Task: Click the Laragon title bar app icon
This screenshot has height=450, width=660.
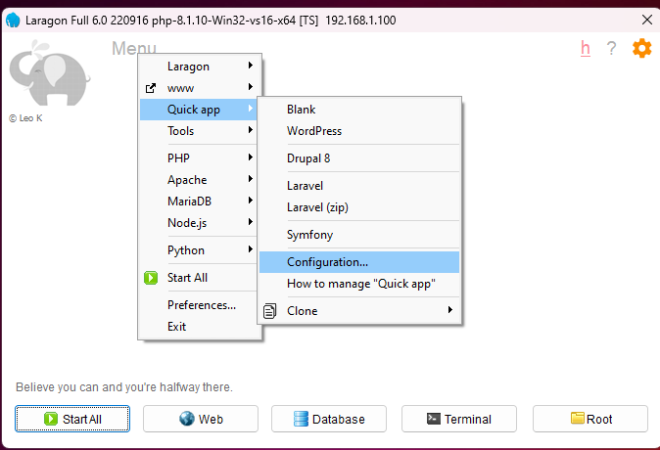Action: coord(13,20)
